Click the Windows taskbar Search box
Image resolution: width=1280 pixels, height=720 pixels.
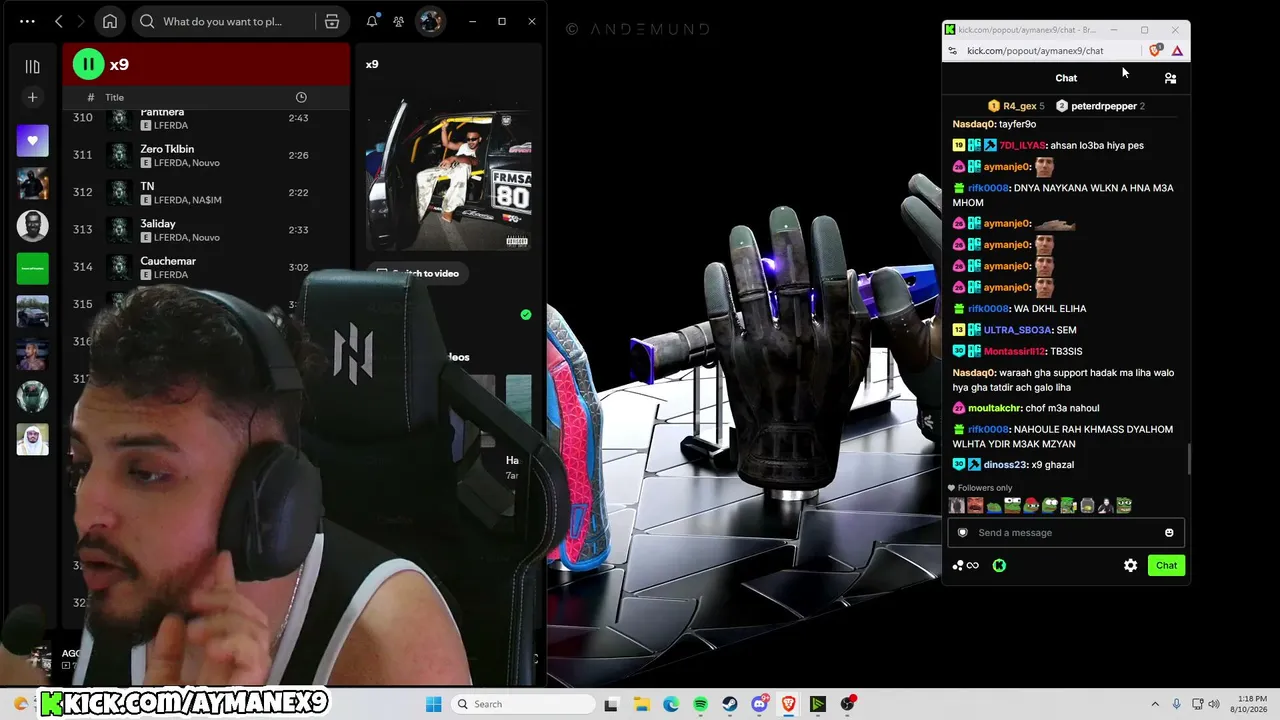521,704
